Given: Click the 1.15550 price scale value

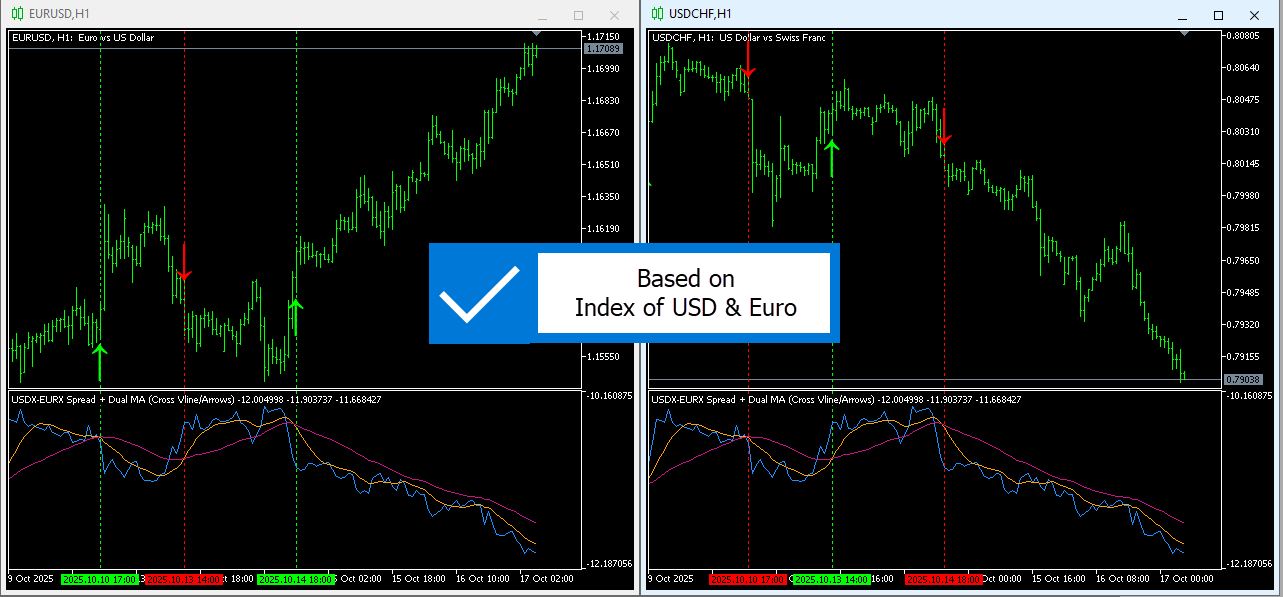Looking at the screenshot, I should click(x=603, y=356).
